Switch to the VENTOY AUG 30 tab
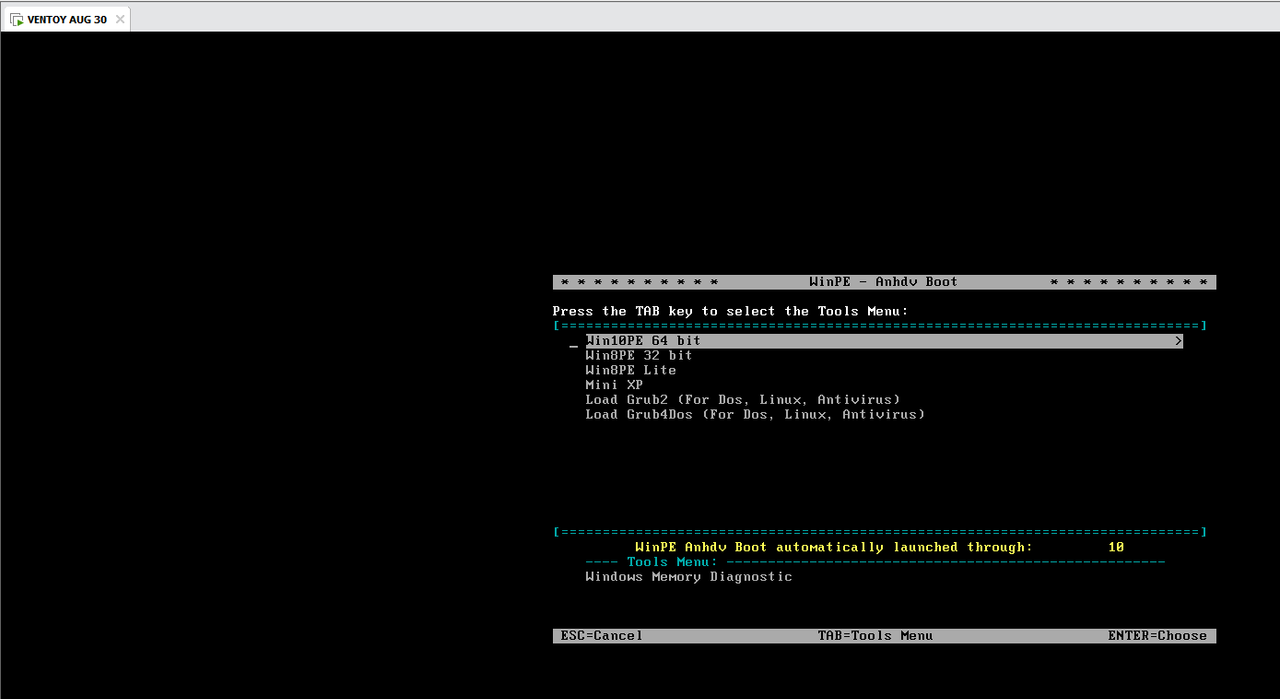Image resolution: width=1280 pixels, height=699 pixels. 66,19
